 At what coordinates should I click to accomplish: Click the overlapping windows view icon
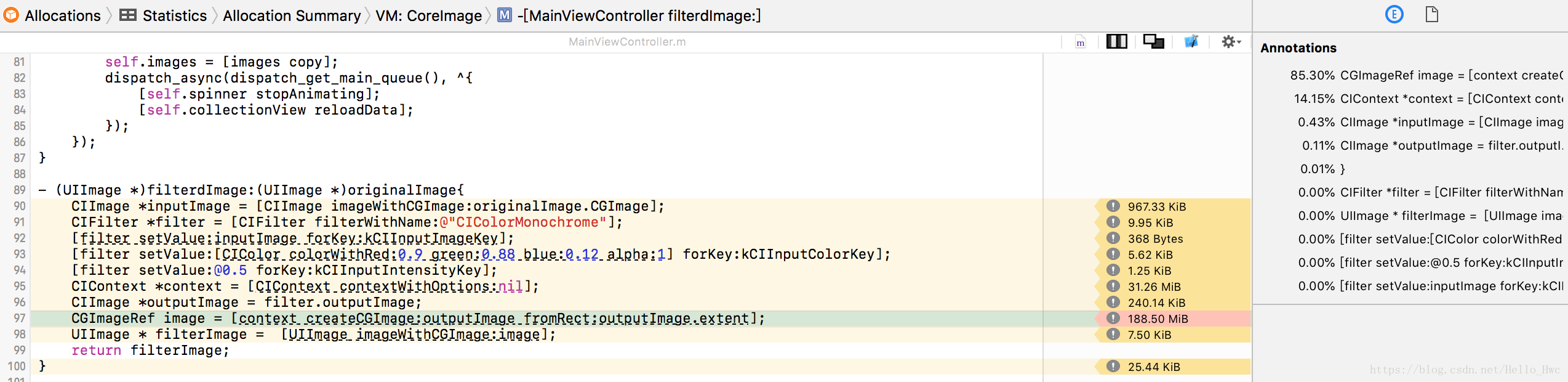[x=1153, y=42]
